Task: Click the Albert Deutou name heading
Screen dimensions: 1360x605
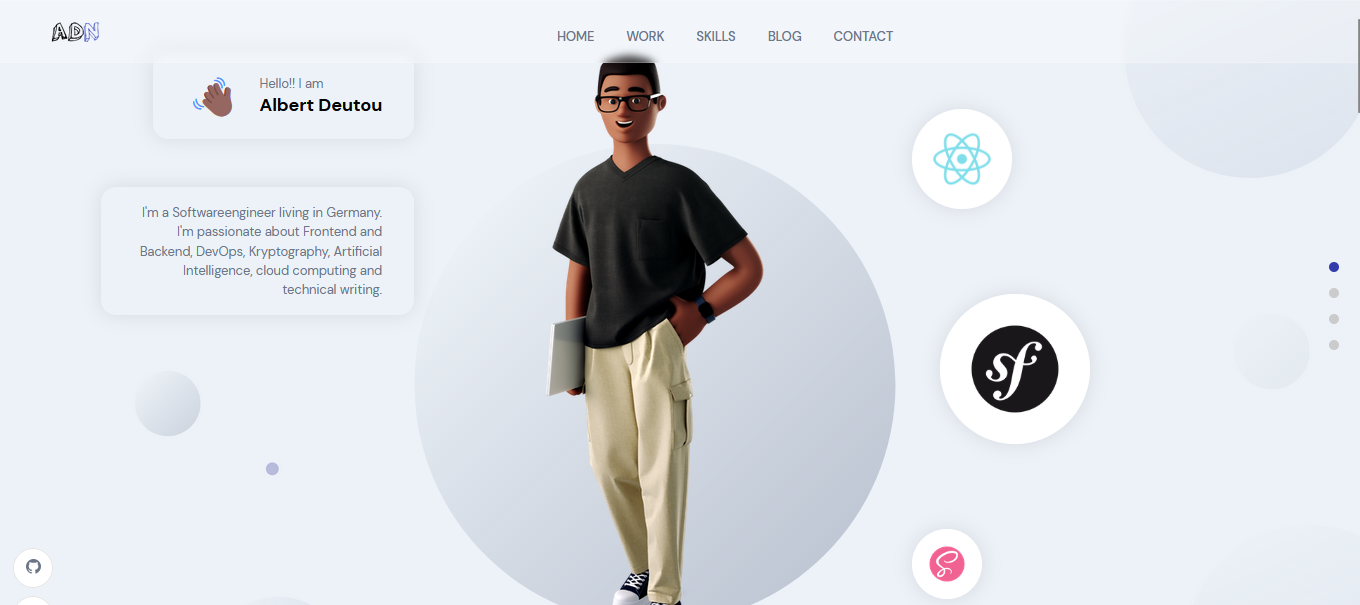Action: [x=321, y=105]
